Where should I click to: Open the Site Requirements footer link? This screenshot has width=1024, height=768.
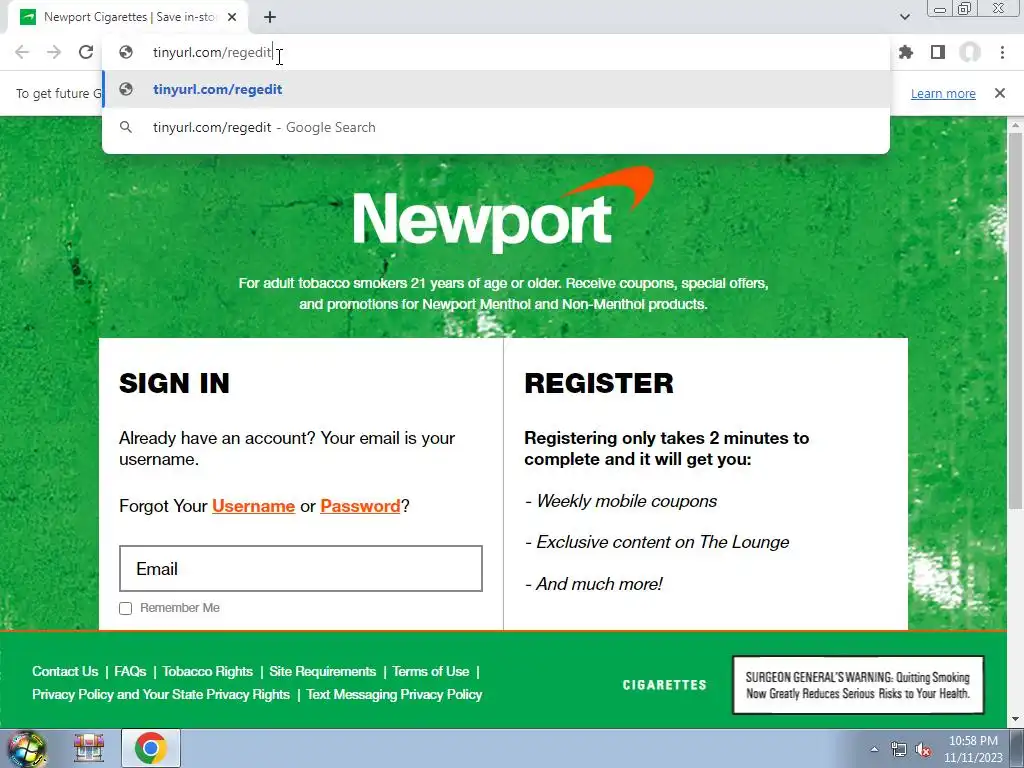[x=323, y=671]
